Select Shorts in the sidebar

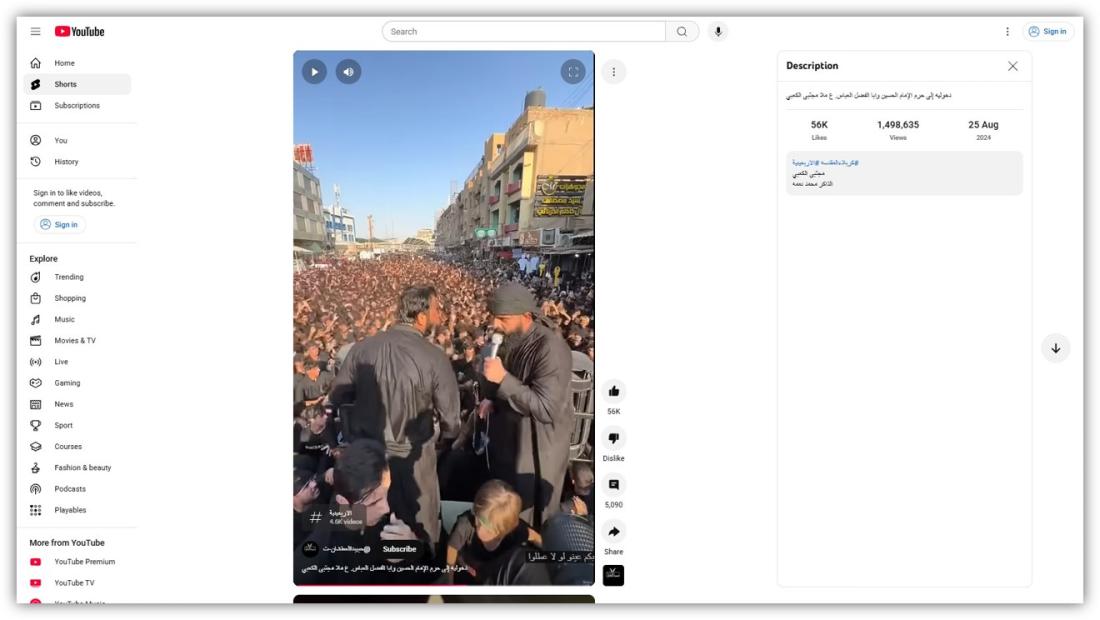(x=77, y=84)
